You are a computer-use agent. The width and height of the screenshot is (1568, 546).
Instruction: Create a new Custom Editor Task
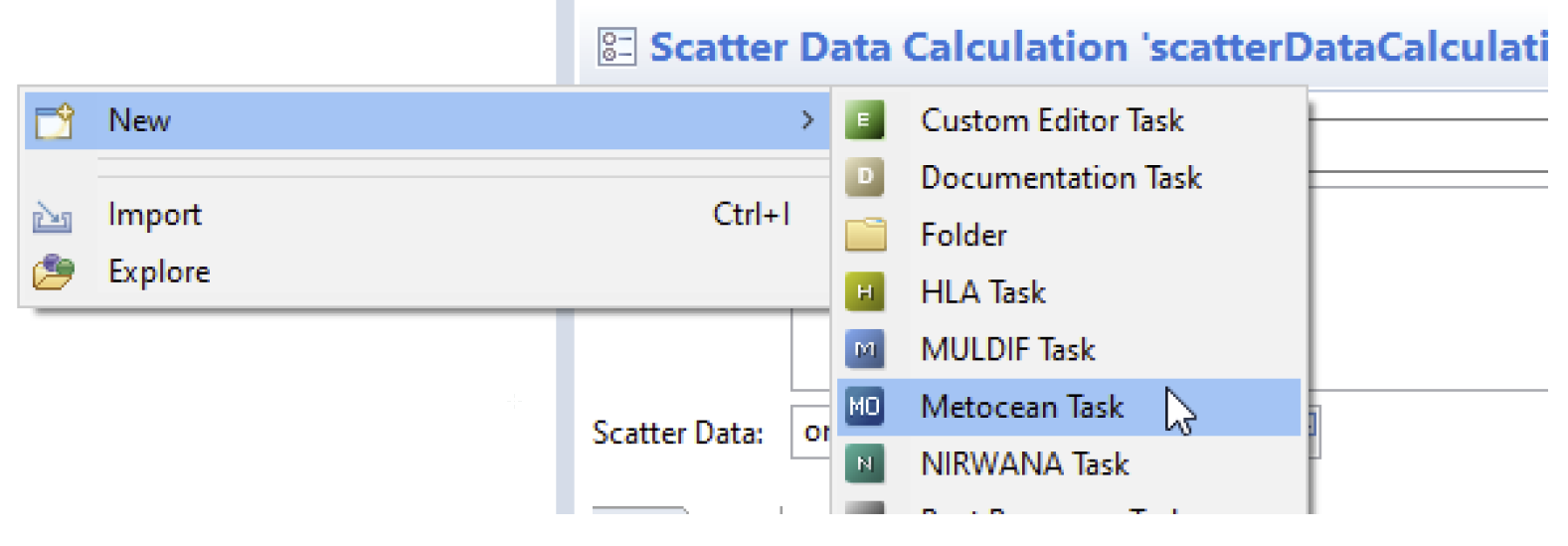coord(1051,121)
